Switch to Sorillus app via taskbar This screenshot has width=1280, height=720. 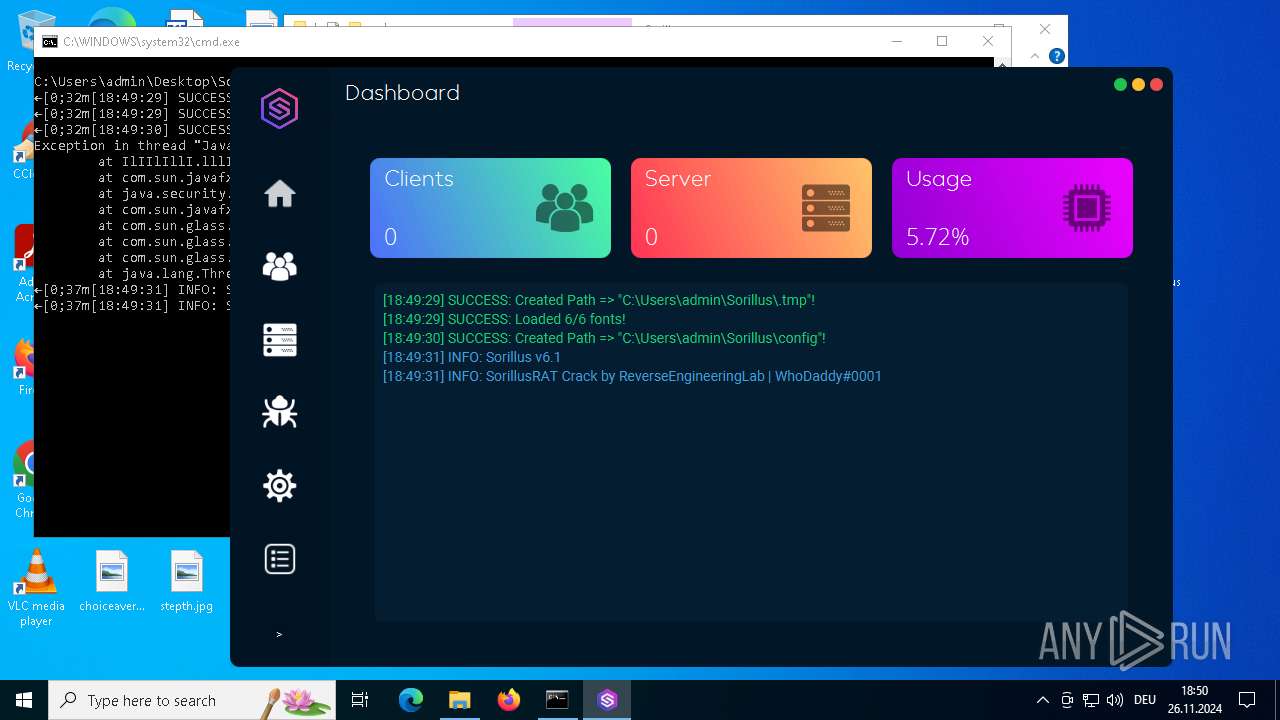click(607, 700)
